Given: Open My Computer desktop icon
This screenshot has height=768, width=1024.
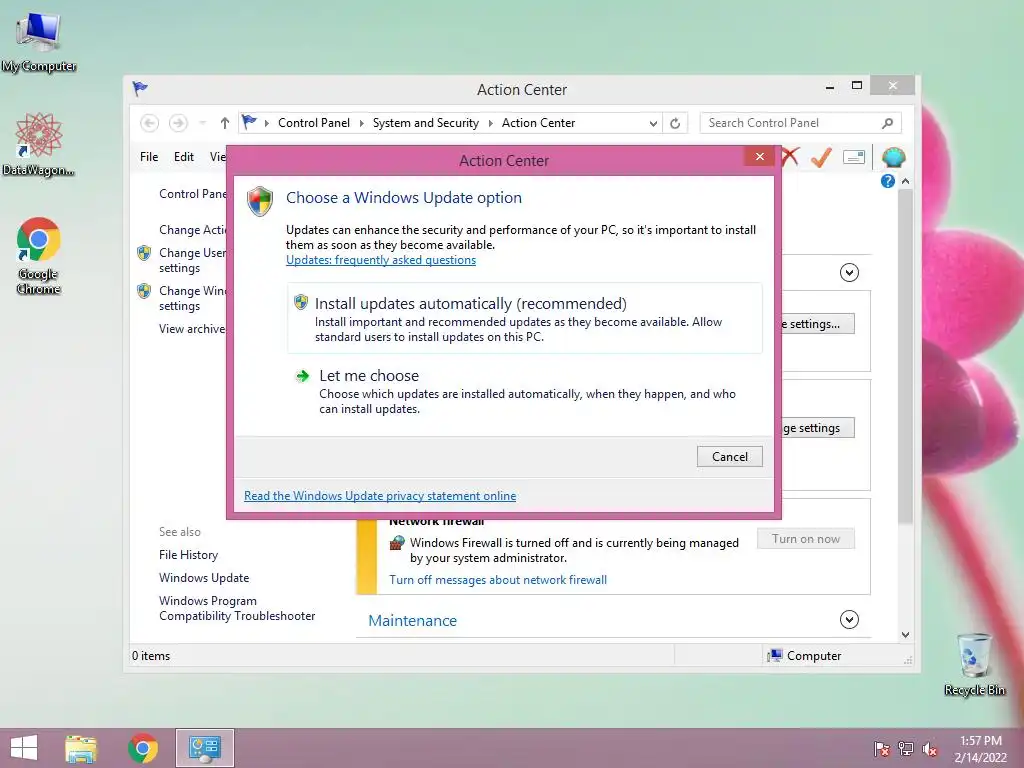Looking at the screenshot, I should point(39,42).
